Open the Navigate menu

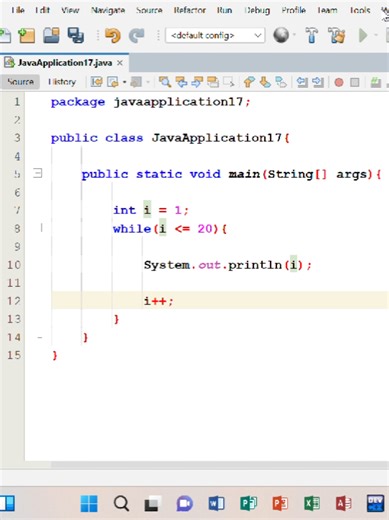coord(108,10)
